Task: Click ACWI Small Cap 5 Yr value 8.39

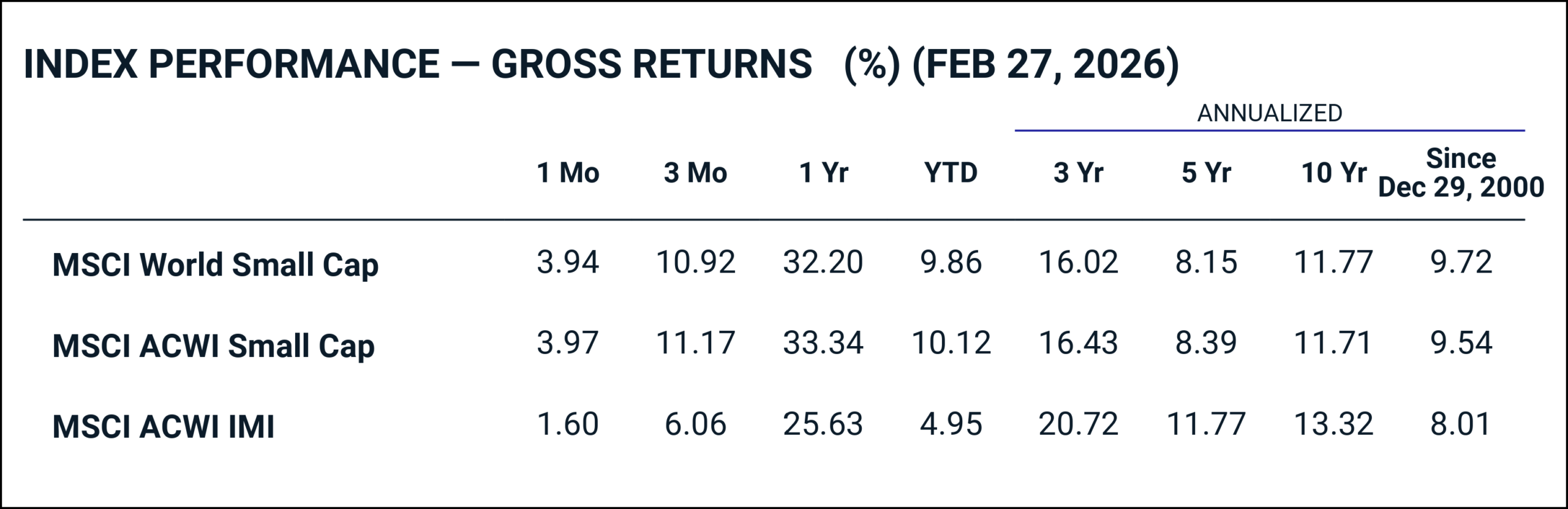Action: click(1205, 343)
